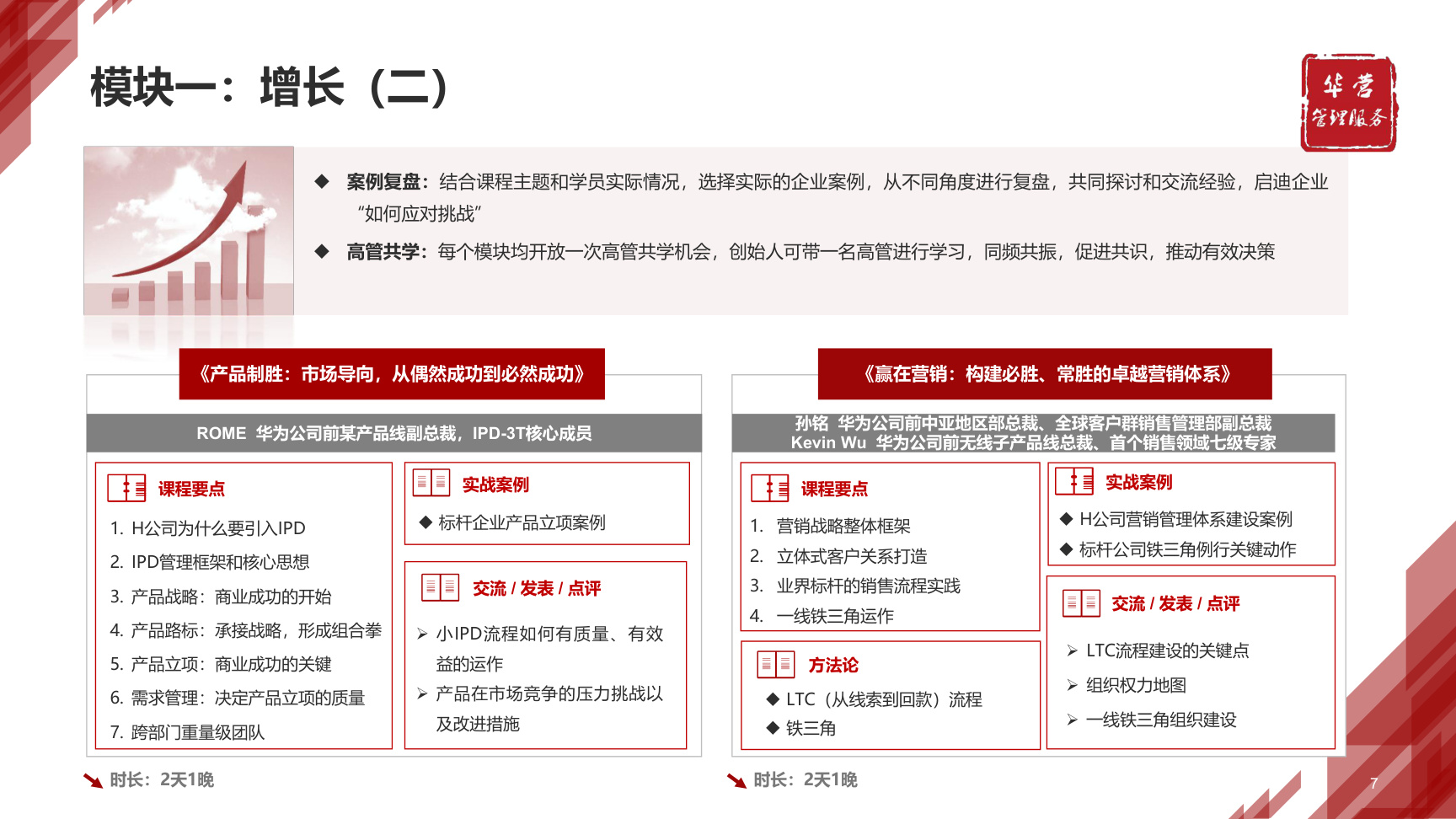The height and width of the screenshot is (819, 1456).
Task: Click the diamond bullet before 高管共学
Action: (321, 251)
